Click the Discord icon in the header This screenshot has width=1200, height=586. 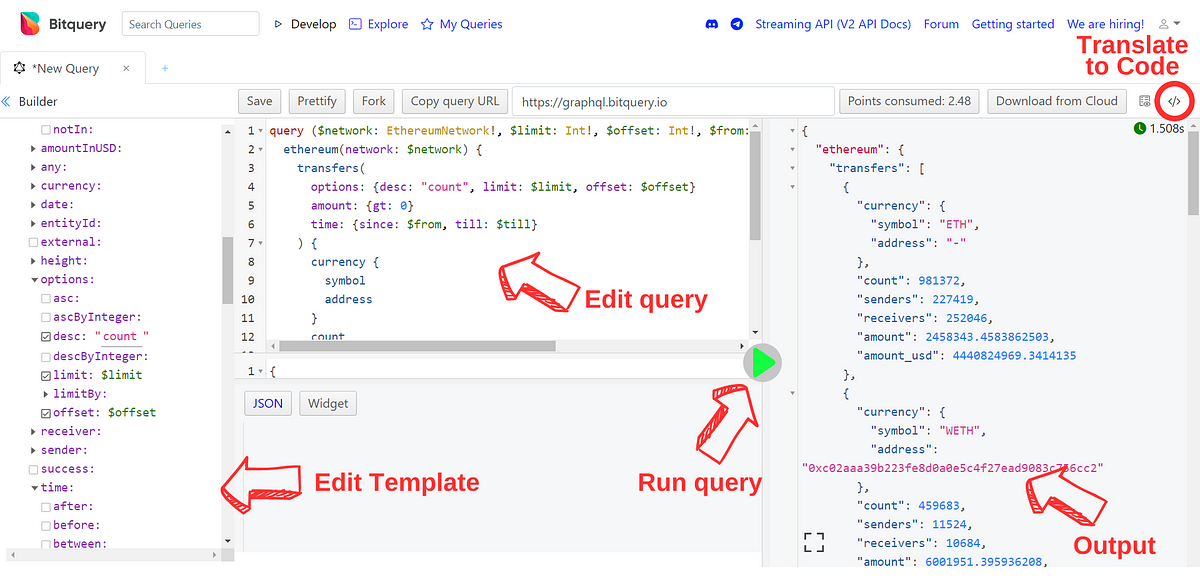point(712,24)
